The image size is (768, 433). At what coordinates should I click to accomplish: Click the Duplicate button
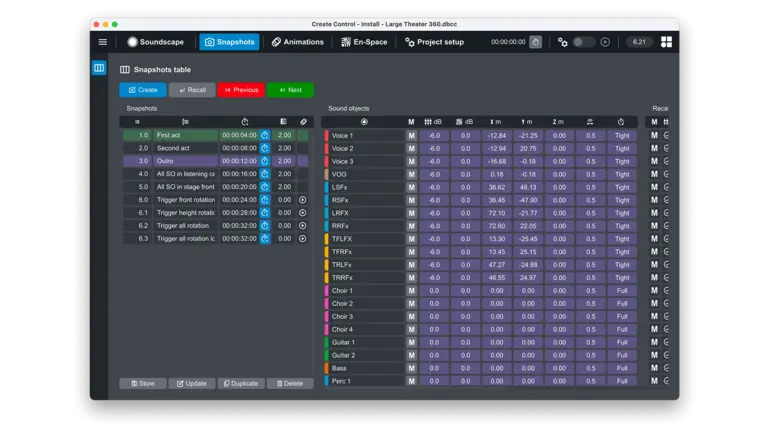click(x=241, y=384)
